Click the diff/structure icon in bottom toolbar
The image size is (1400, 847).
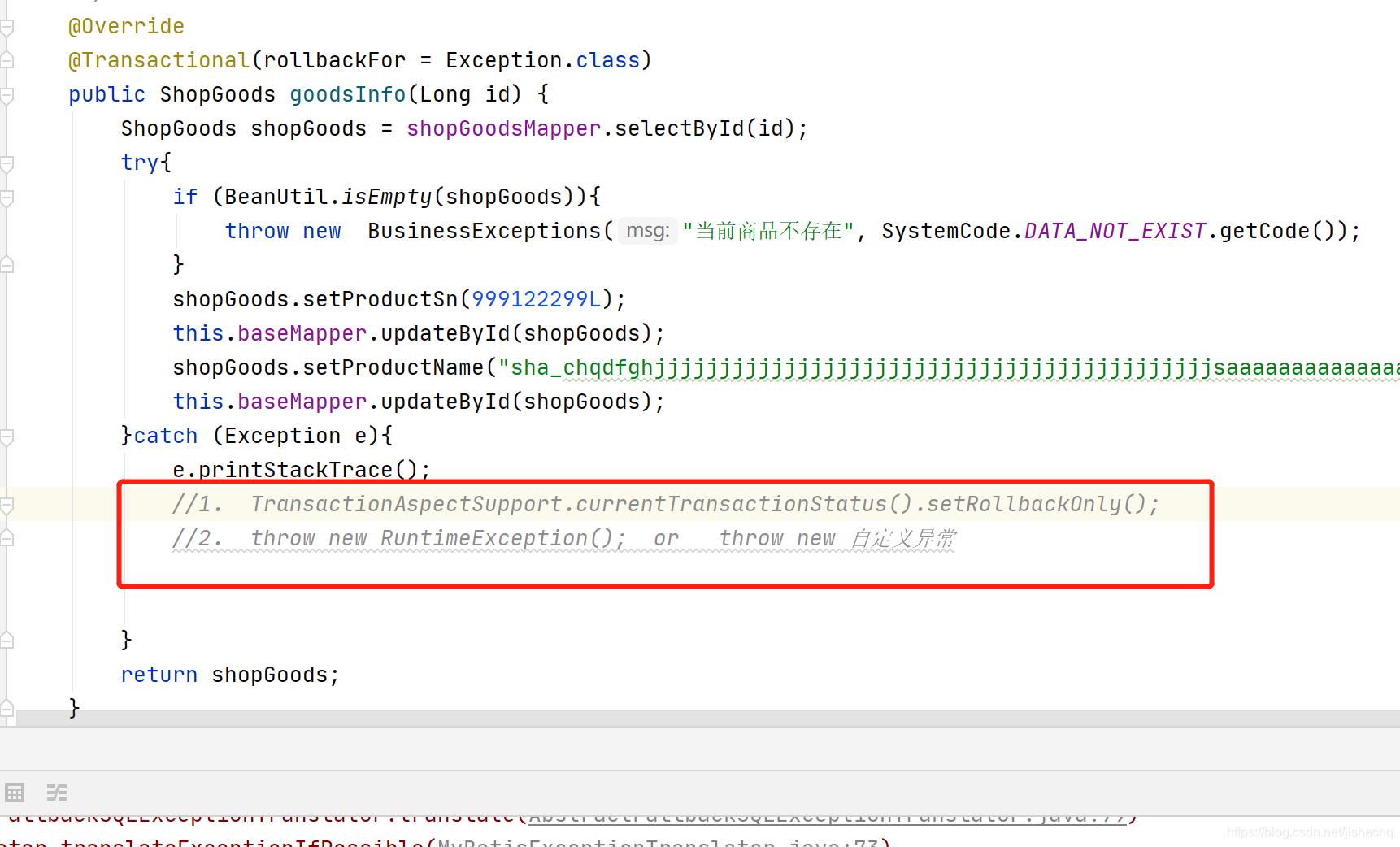point(56,793)
